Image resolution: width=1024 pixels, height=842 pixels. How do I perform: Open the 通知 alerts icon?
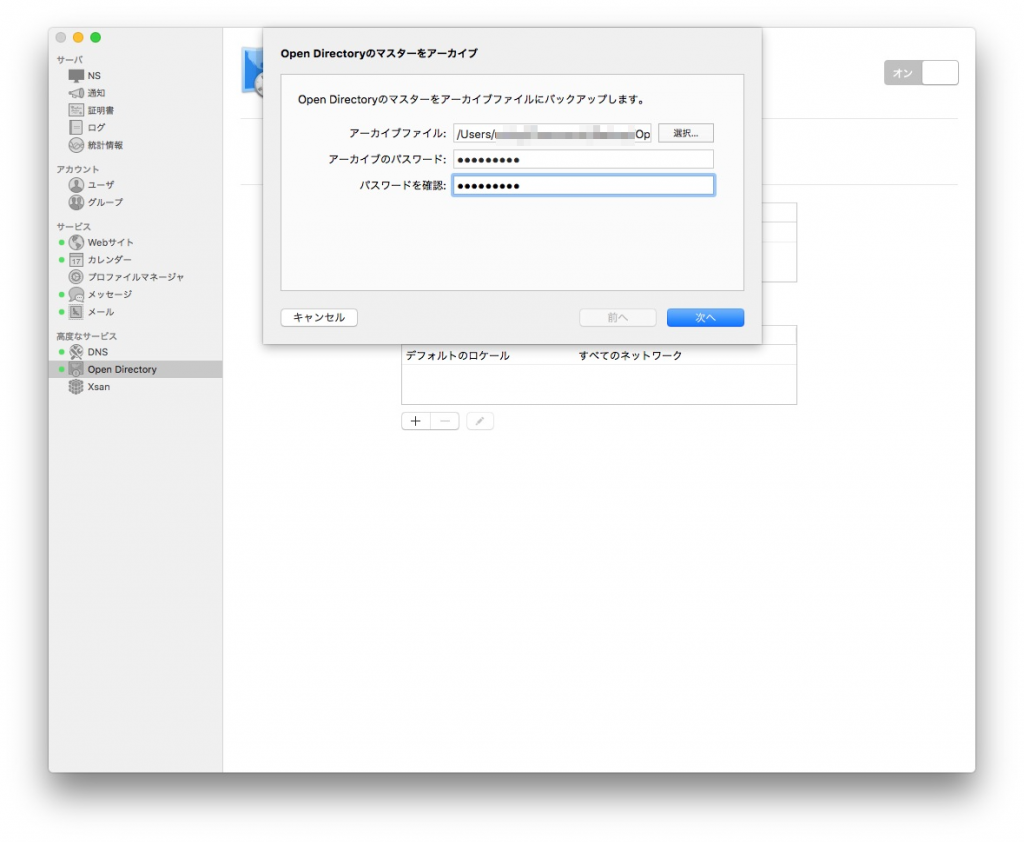point(76,93)
